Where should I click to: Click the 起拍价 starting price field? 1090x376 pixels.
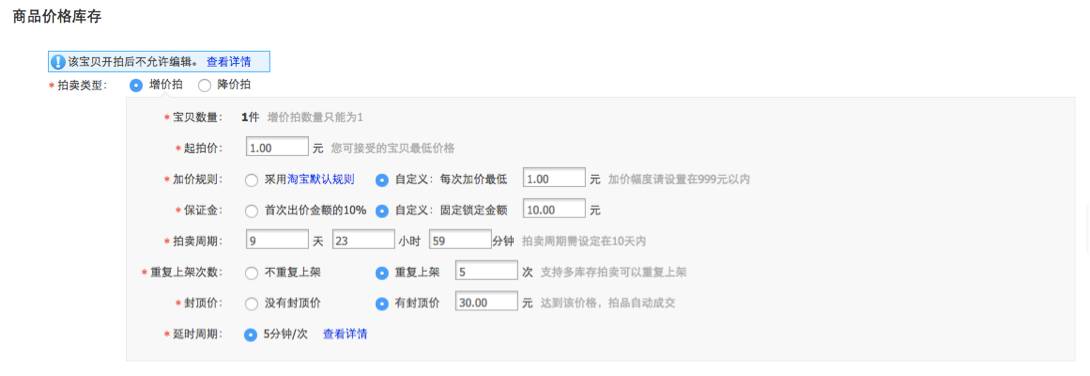coord(277,147)
